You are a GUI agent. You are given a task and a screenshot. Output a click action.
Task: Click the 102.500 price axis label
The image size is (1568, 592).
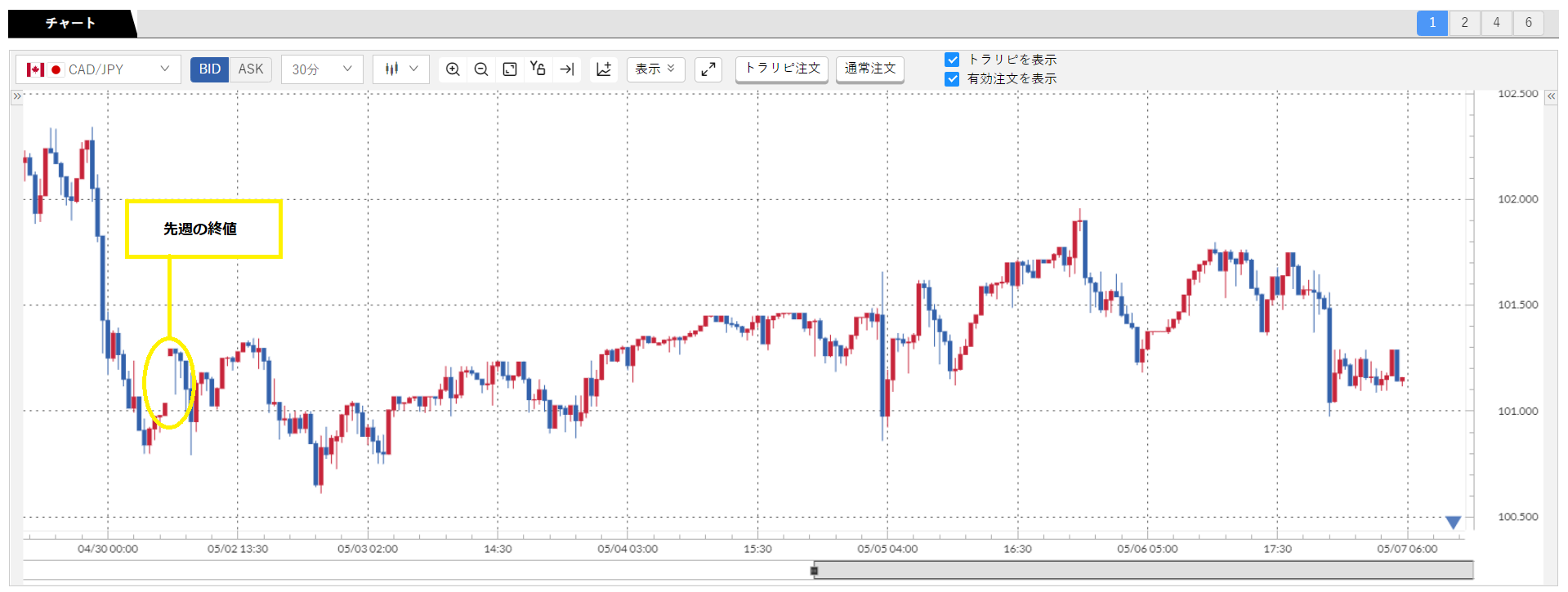1517,94
